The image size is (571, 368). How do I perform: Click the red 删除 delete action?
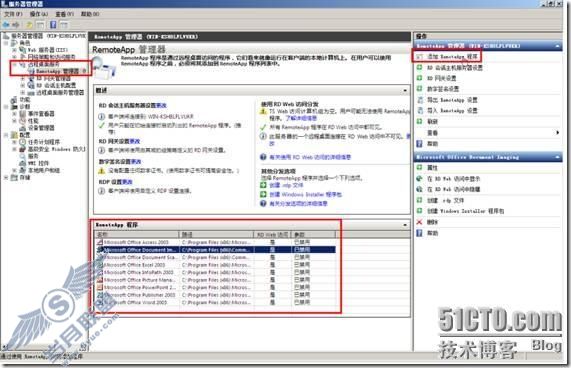[432, 222]
